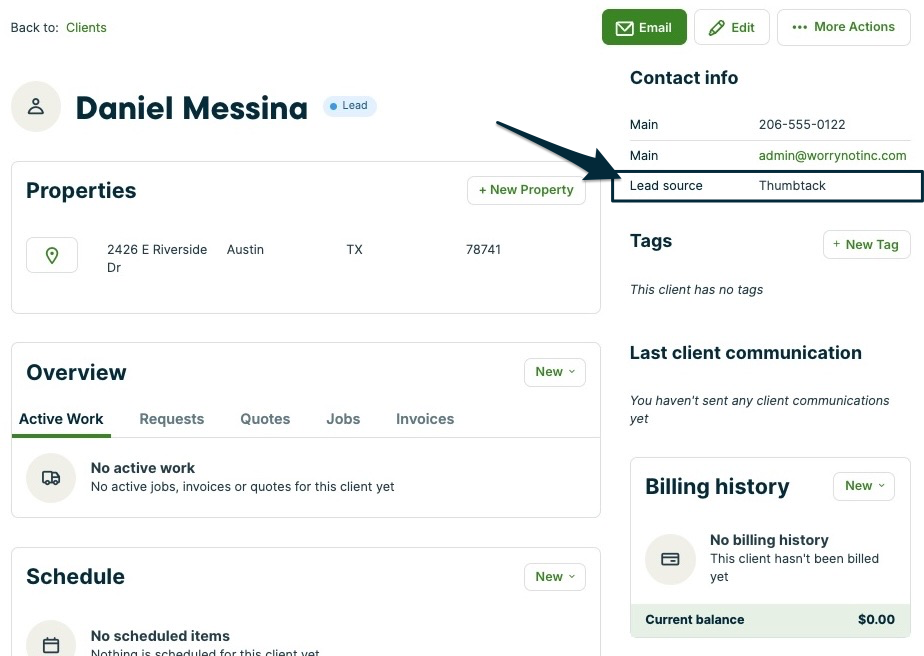Click the admin@worrynotinc.com email link
This screenshot has width=924, height=656.
click(x=832, y=156)
